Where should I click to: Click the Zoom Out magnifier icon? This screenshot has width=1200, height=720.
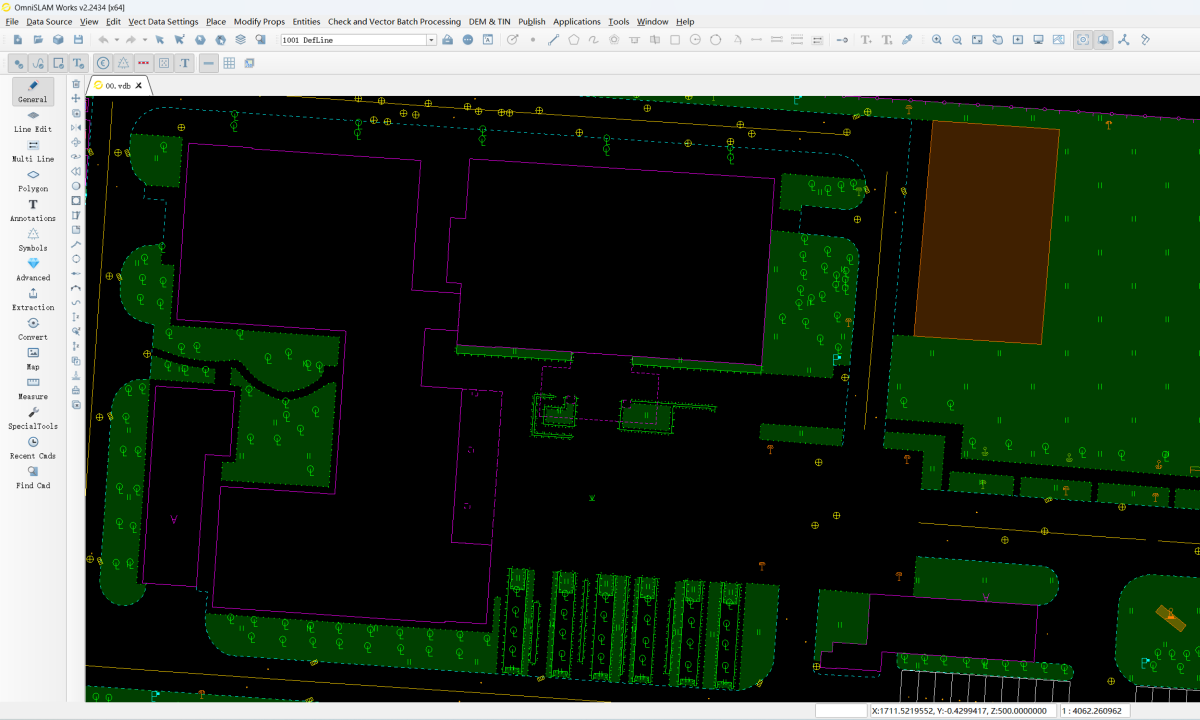pyautogui.click(x=957, y=40)
